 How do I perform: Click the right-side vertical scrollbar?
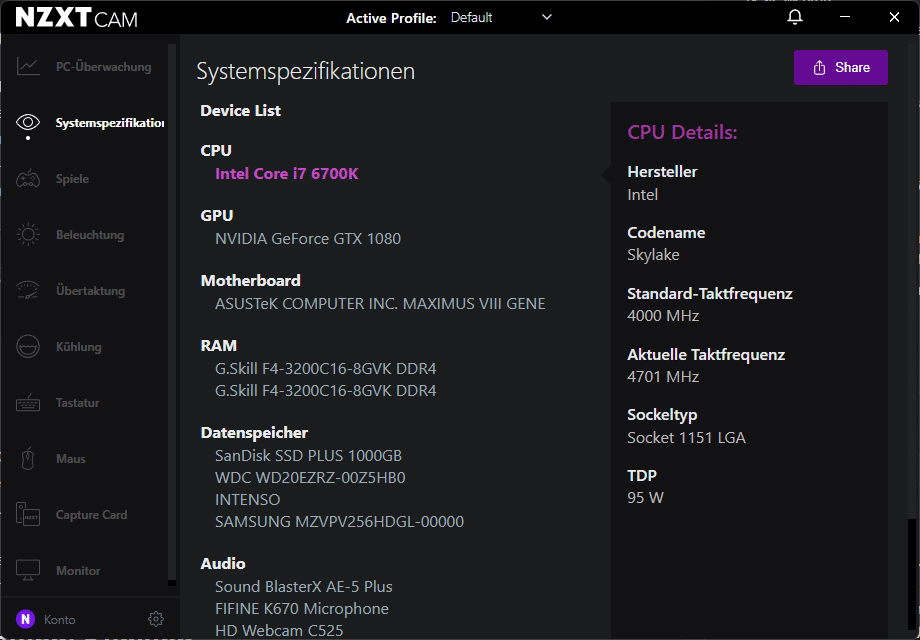(910, 575)
